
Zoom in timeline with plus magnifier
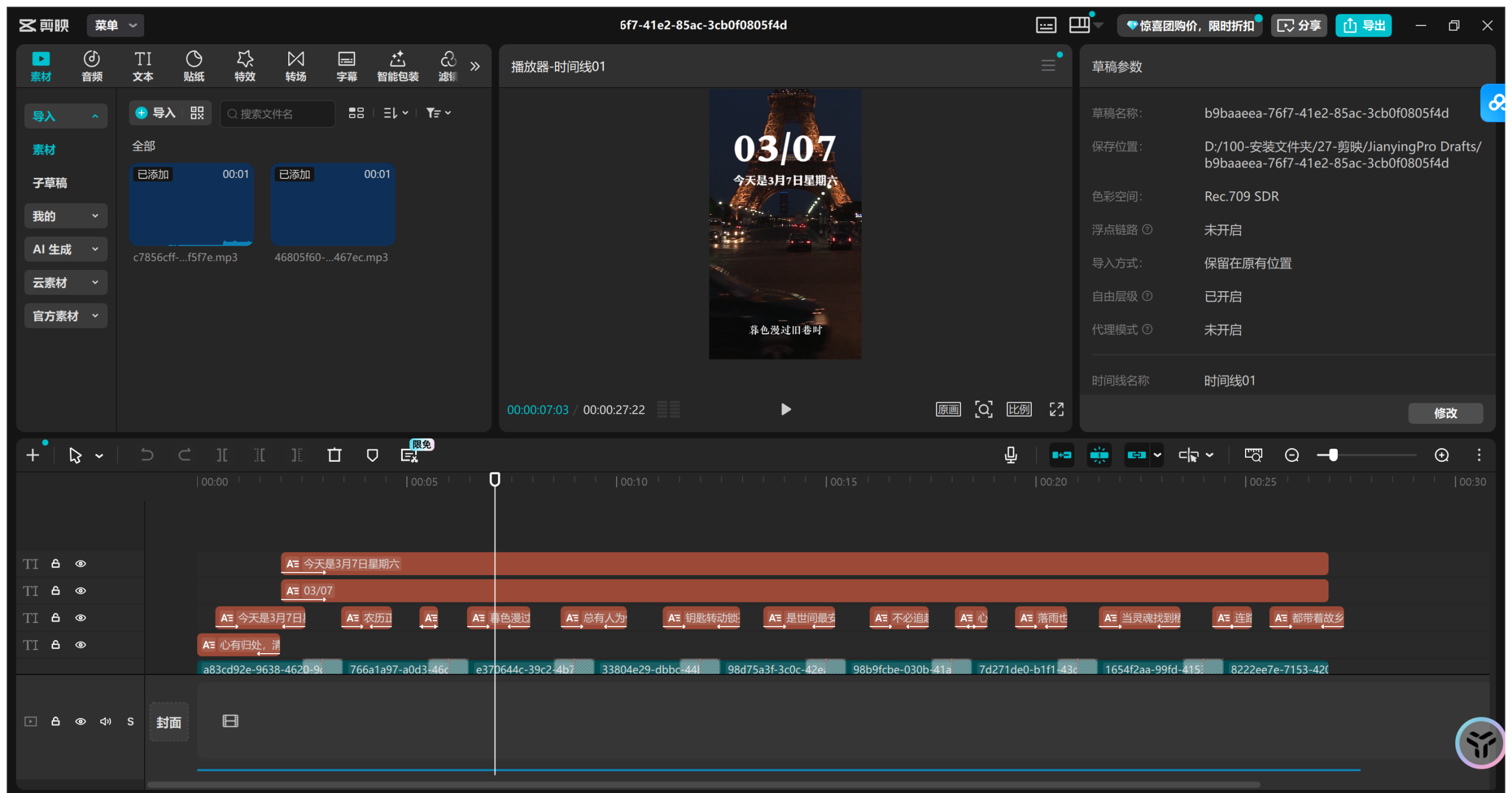[1441, 455]
